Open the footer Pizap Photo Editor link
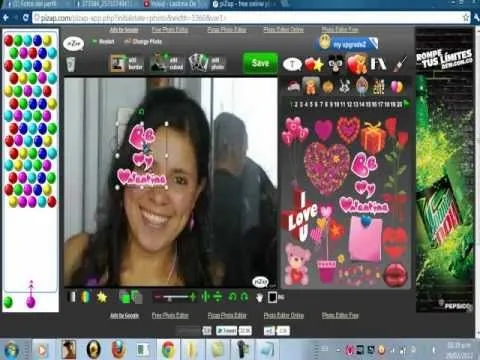The width and height of the screenshot is (480, 360). [x=227, y=315]
